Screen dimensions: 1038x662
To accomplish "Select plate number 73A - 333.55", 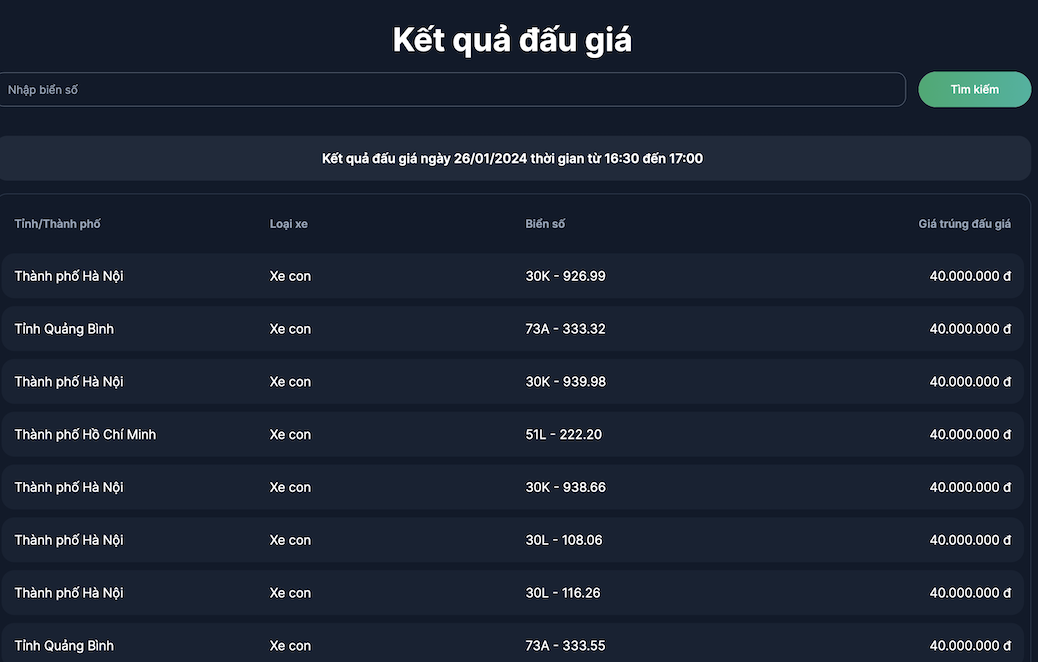I will click(x=565, y=646).
